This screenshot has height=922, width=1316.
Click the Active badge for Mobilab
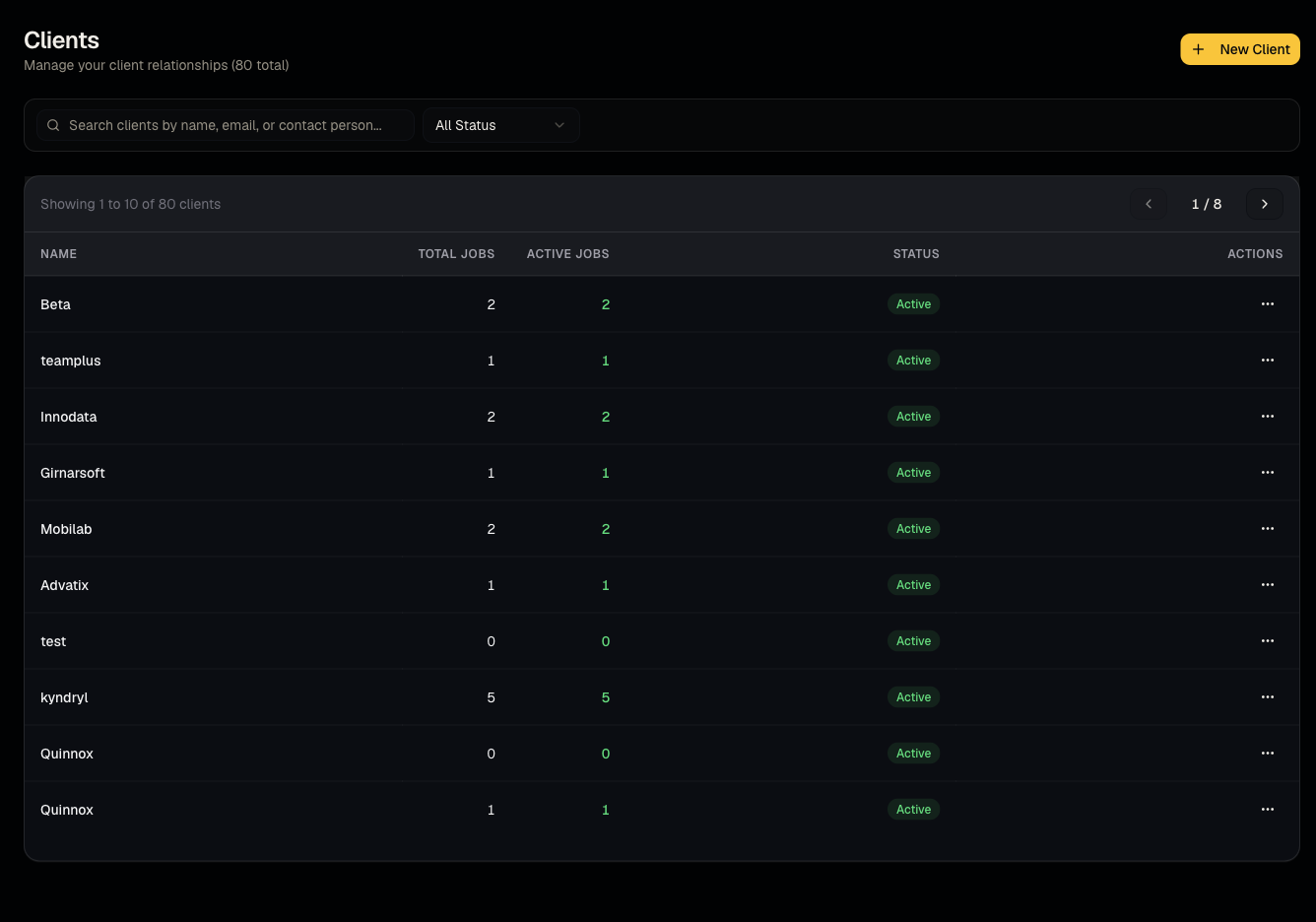tap(914, 529)
